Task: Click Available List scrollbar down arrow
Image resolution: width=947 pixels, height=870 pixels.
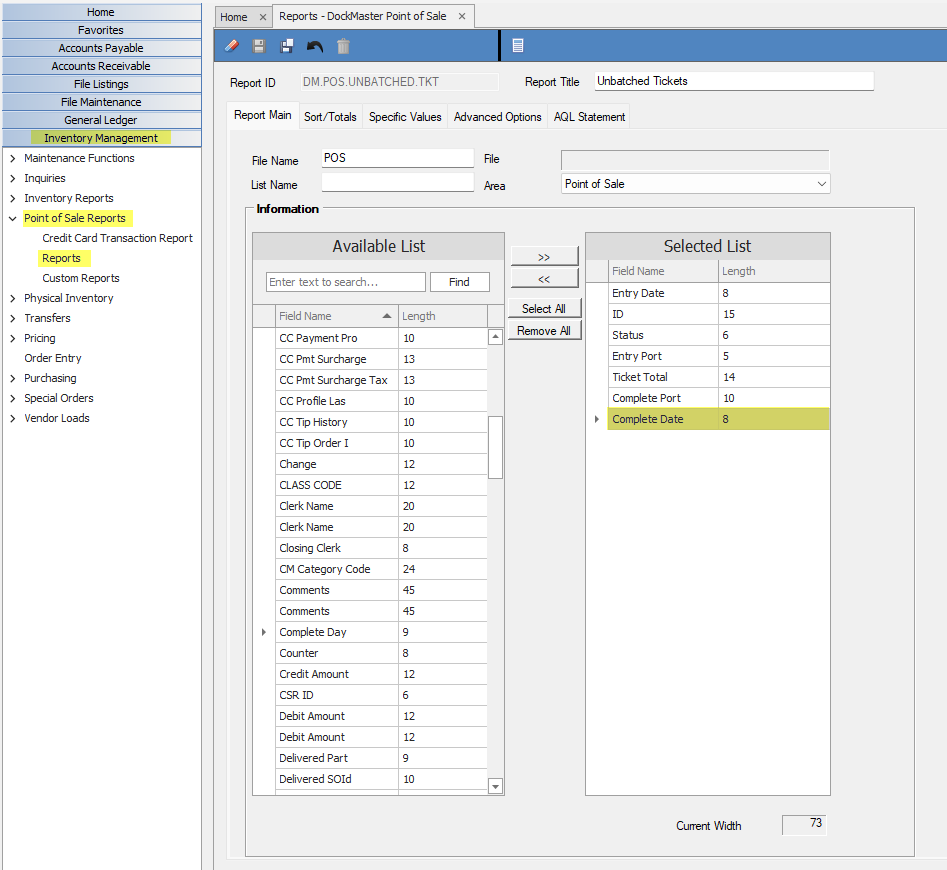Action: tap(495, 786)
